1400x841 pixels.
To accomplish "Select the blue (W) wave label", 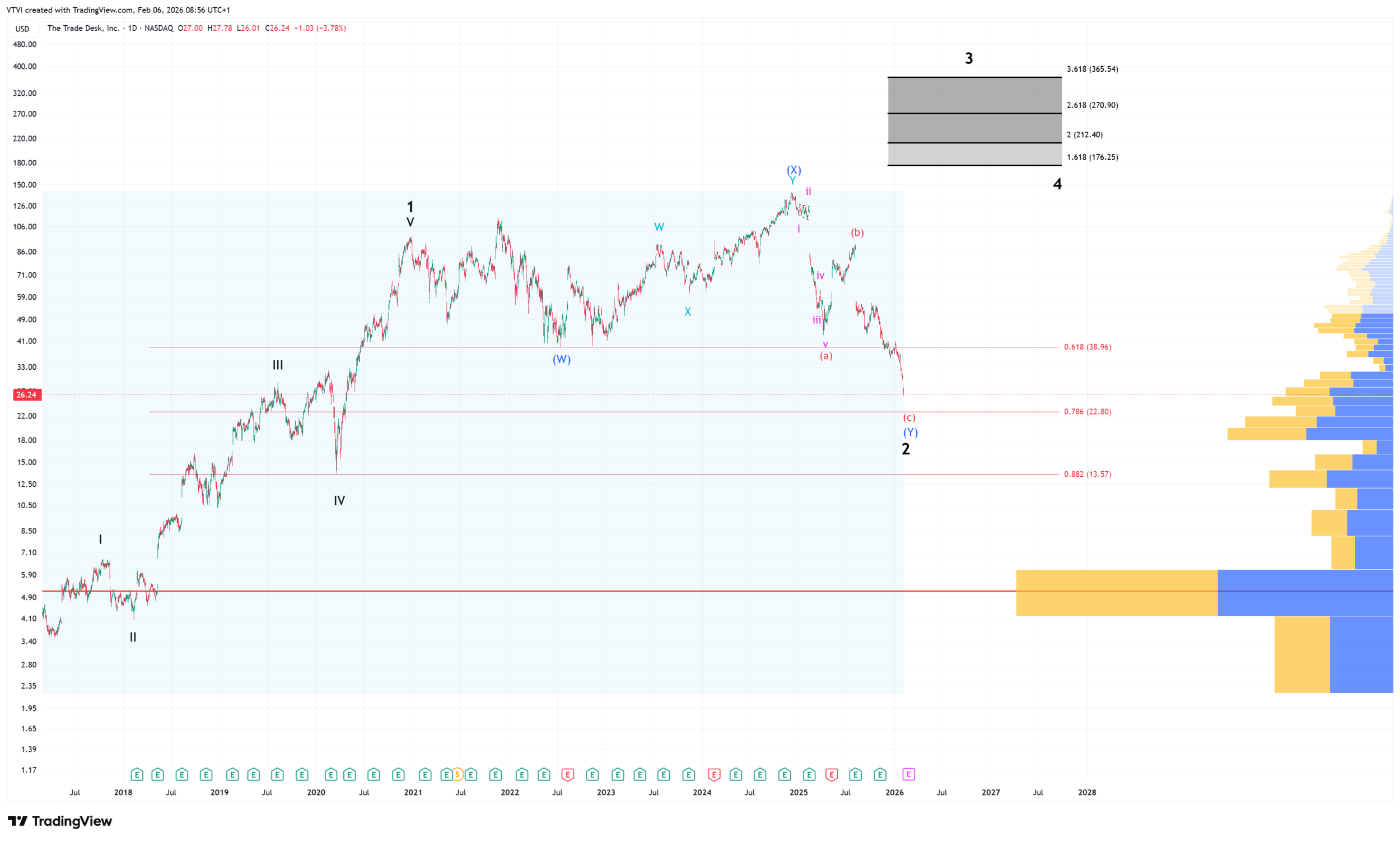I will click(561, 359).
